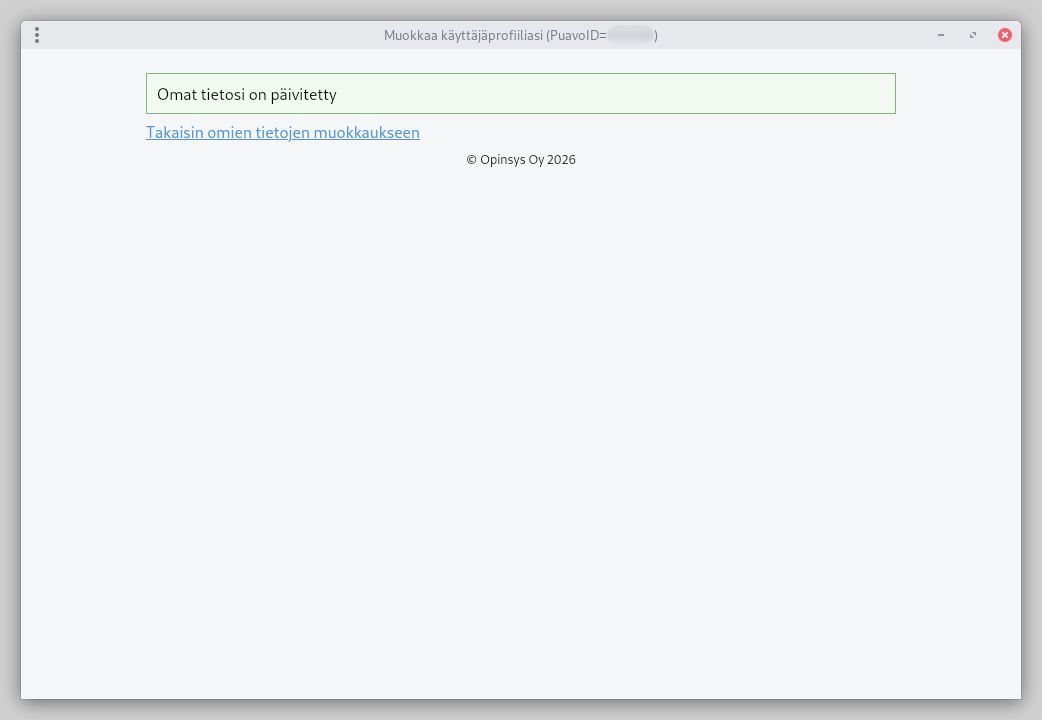This screenshot has height=720, width=1042.
Task: Click the empty right side of the green notice box
Action: click(x=700, y=94)
